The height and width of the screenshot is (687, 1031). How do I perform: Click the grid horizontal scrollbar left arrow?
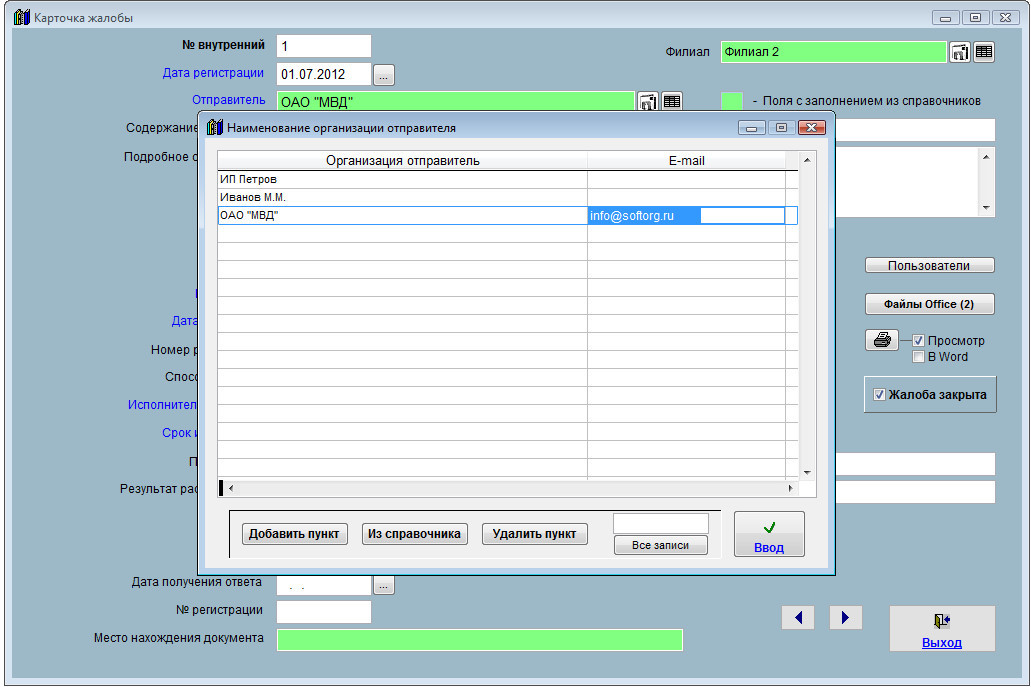point(231,488)
